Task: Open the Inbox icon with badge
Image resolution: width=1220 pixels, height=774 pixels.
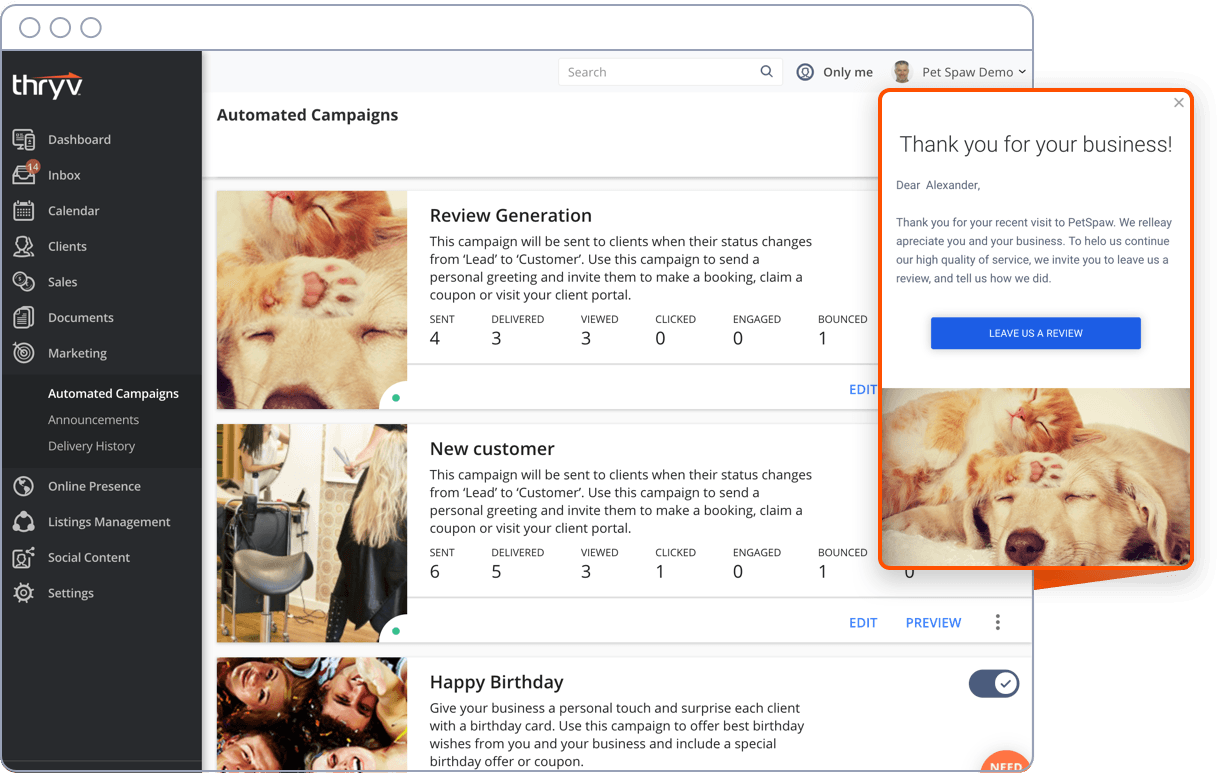Action: click(x=24, y=174)
